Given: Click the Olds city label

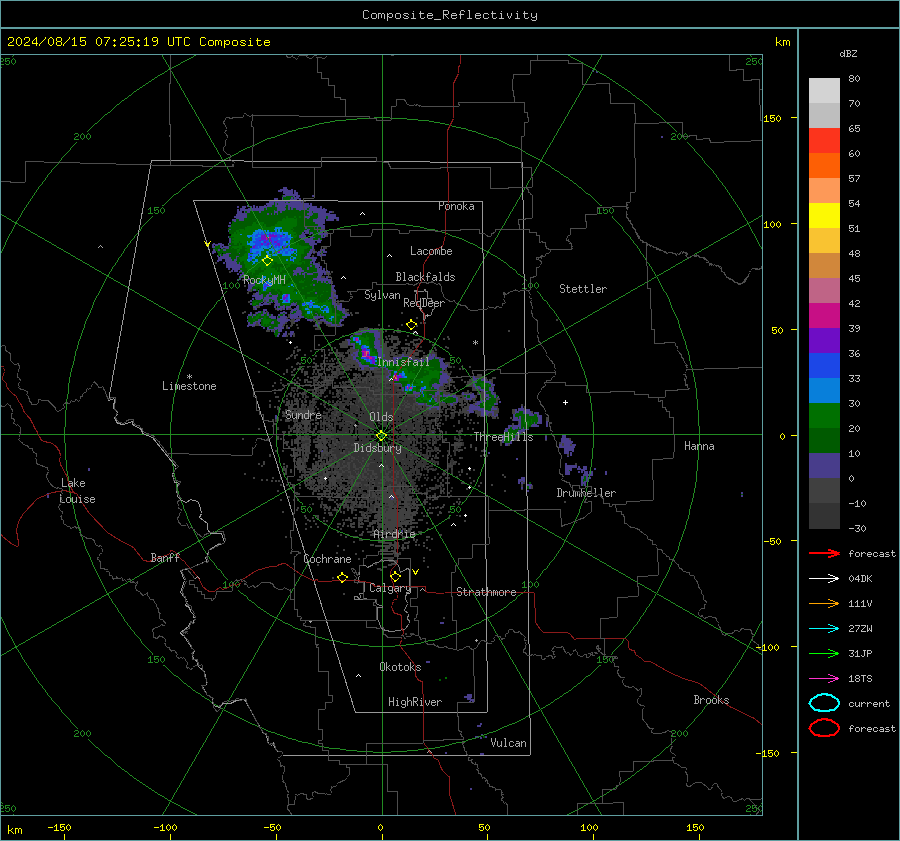Looking at the screenshot, I should tap(381, 417).
